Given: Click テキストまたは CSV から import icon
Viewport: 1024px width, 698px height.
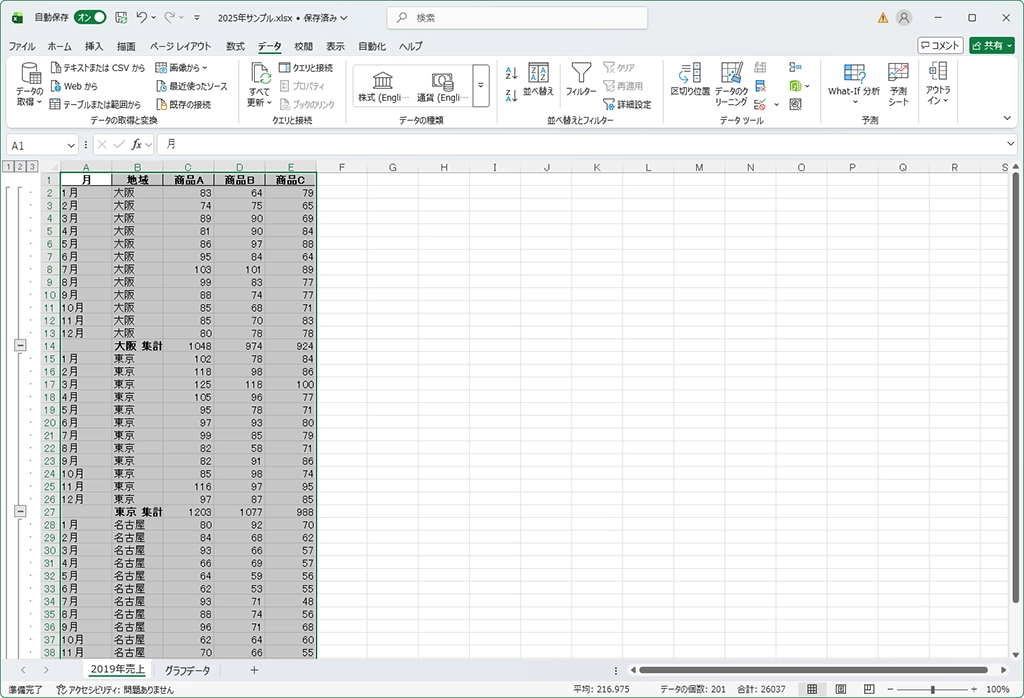Looking at the screenshot, I should 59,68.
